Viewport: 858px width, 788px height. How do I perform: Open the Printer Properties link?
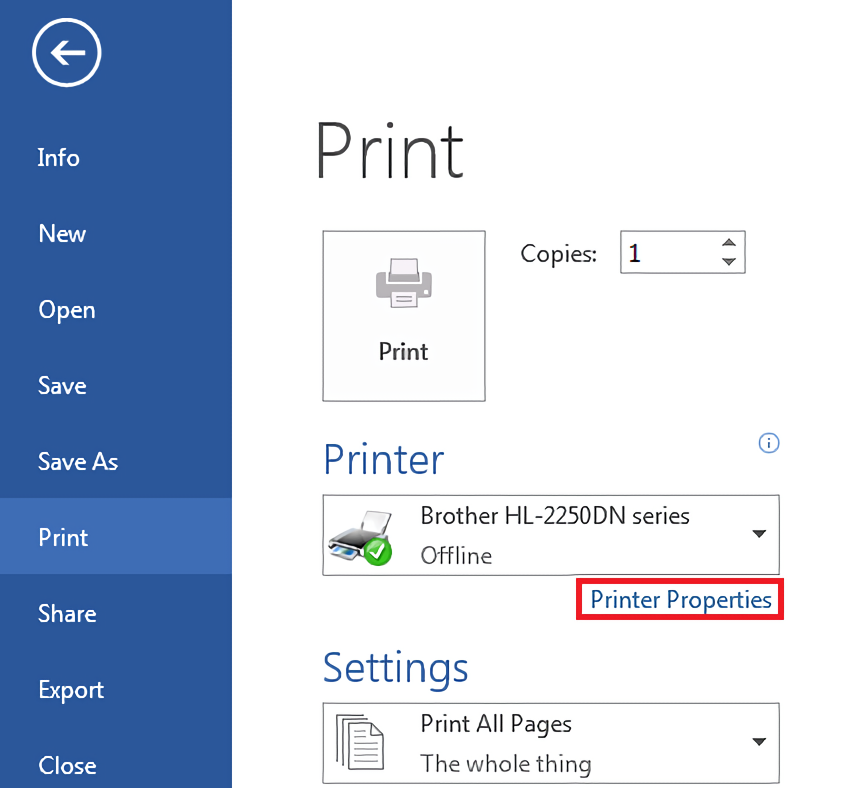pos(679,599)
